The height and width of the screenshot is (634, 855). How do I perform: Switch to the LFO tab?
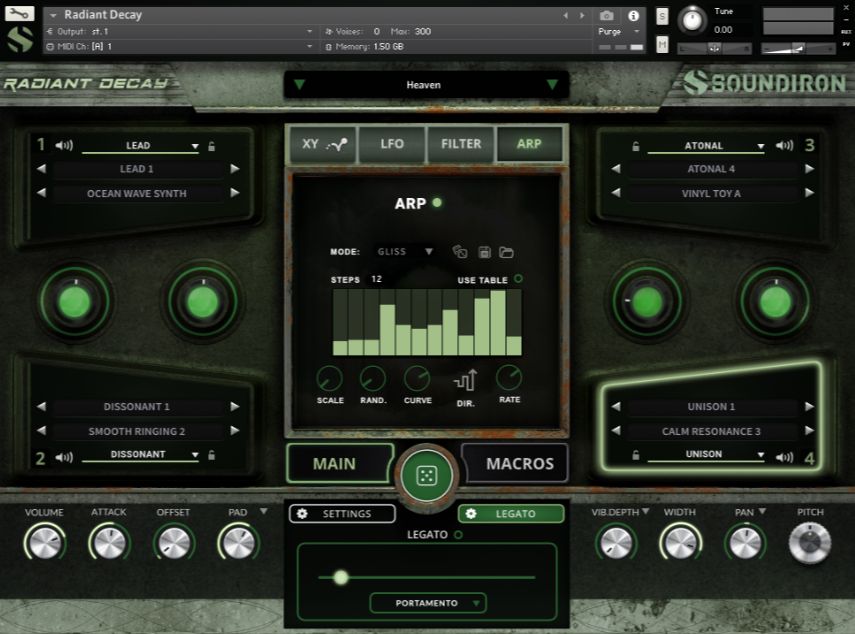click(392, 144)
